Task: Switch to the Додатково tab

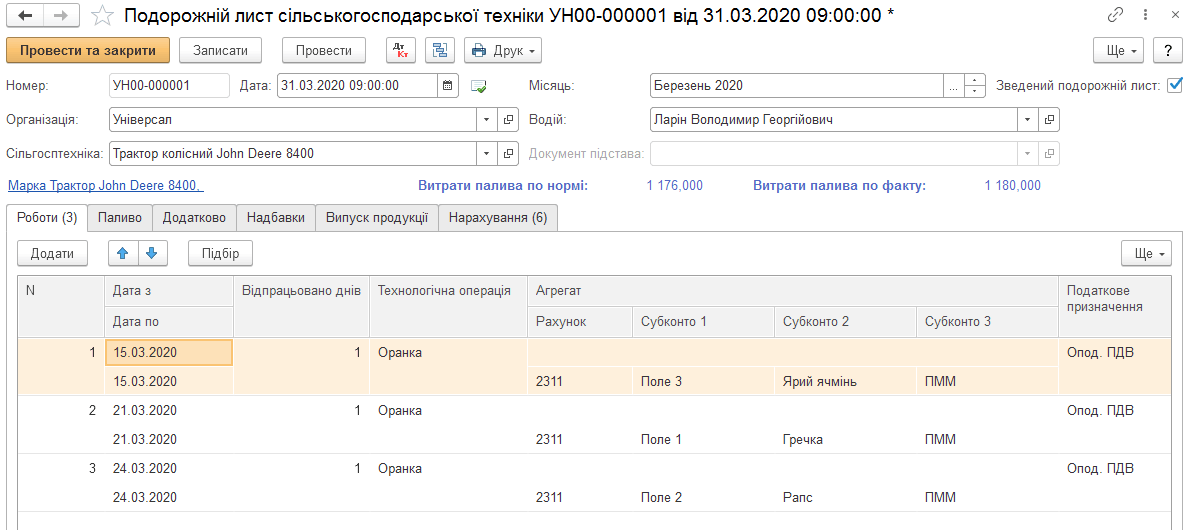Action: 194,218
